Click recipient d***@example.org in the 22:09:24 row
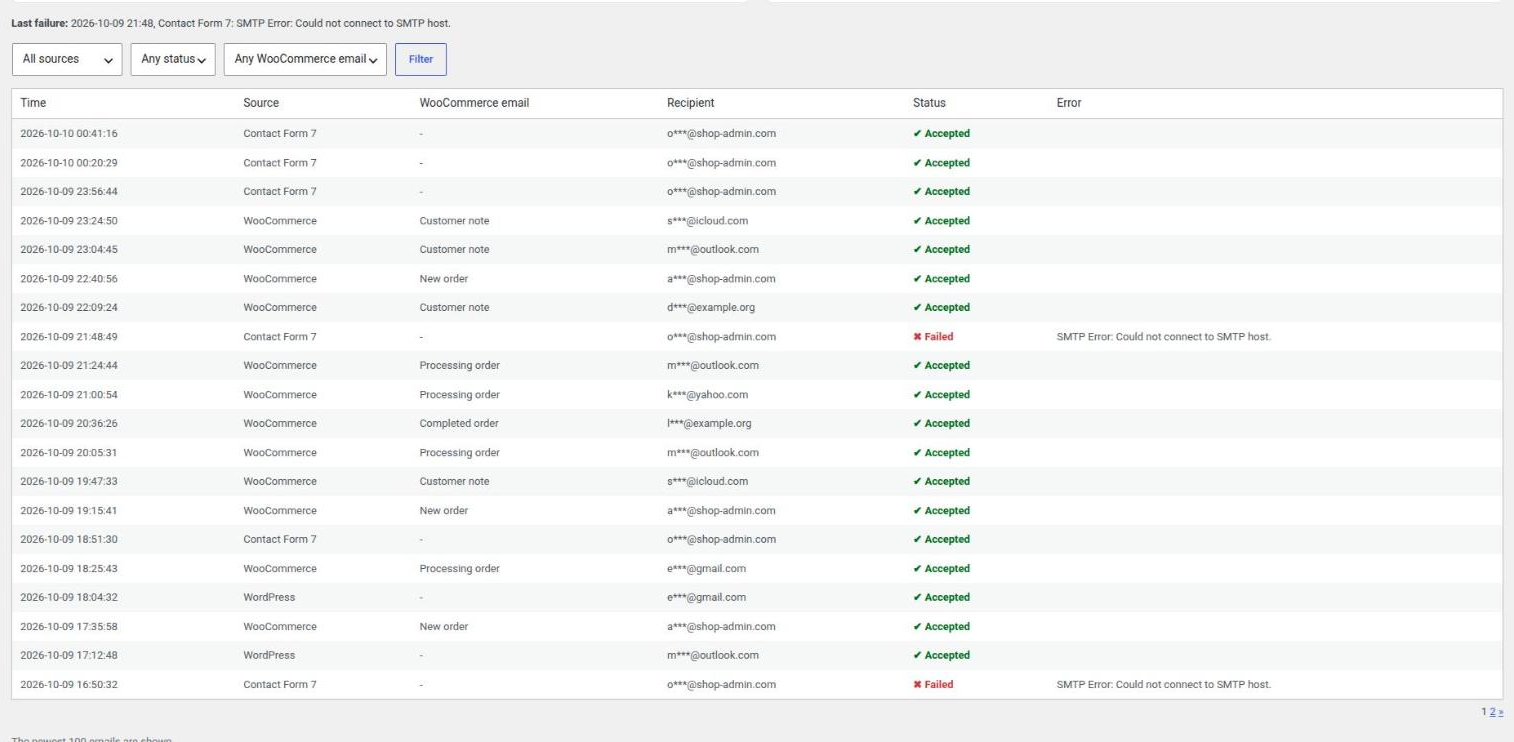Image resolution: width=1514 pixels, height=742 pixels. pyautogui.click(x=711, y=307)
